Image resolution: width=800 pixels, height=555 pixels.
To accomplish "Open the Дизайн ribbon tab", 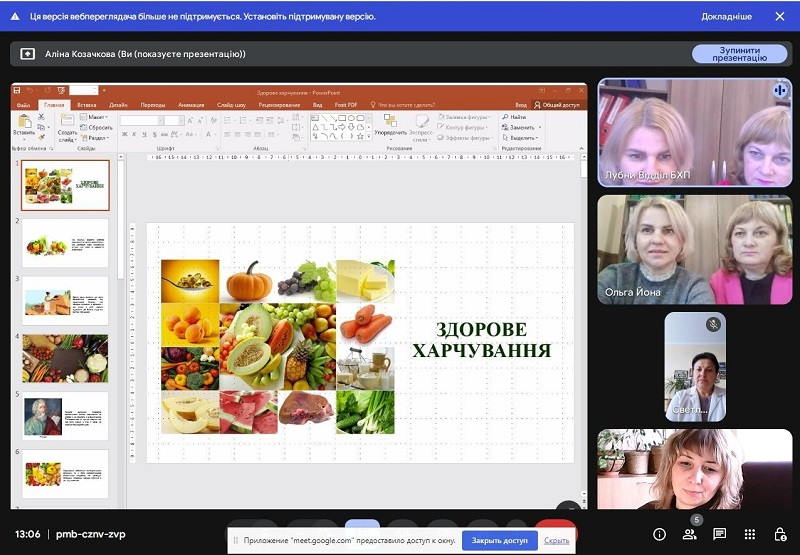I will click(x=118, y=104).
